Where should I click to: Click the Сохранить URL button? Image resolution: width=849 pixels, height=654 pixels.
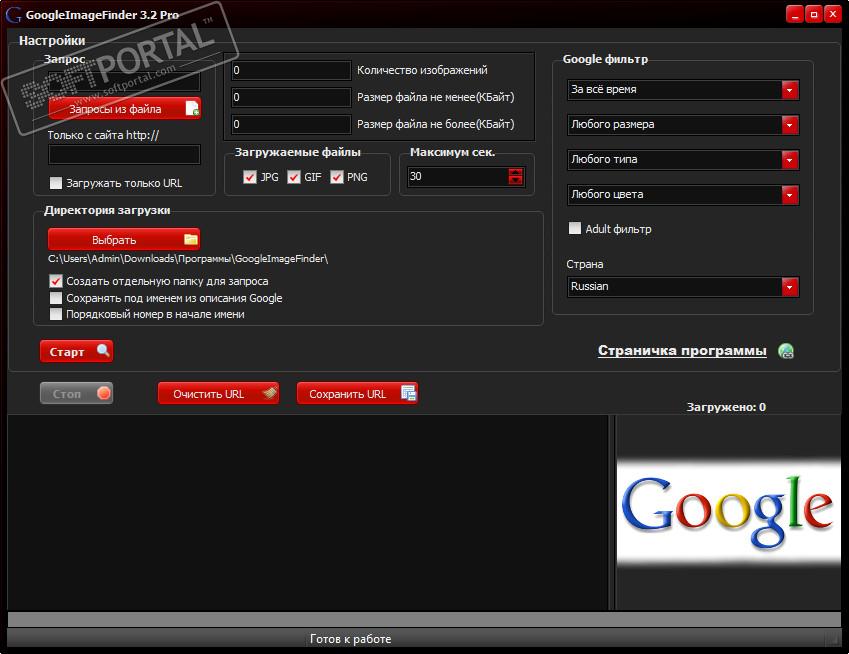click(357, 393)
